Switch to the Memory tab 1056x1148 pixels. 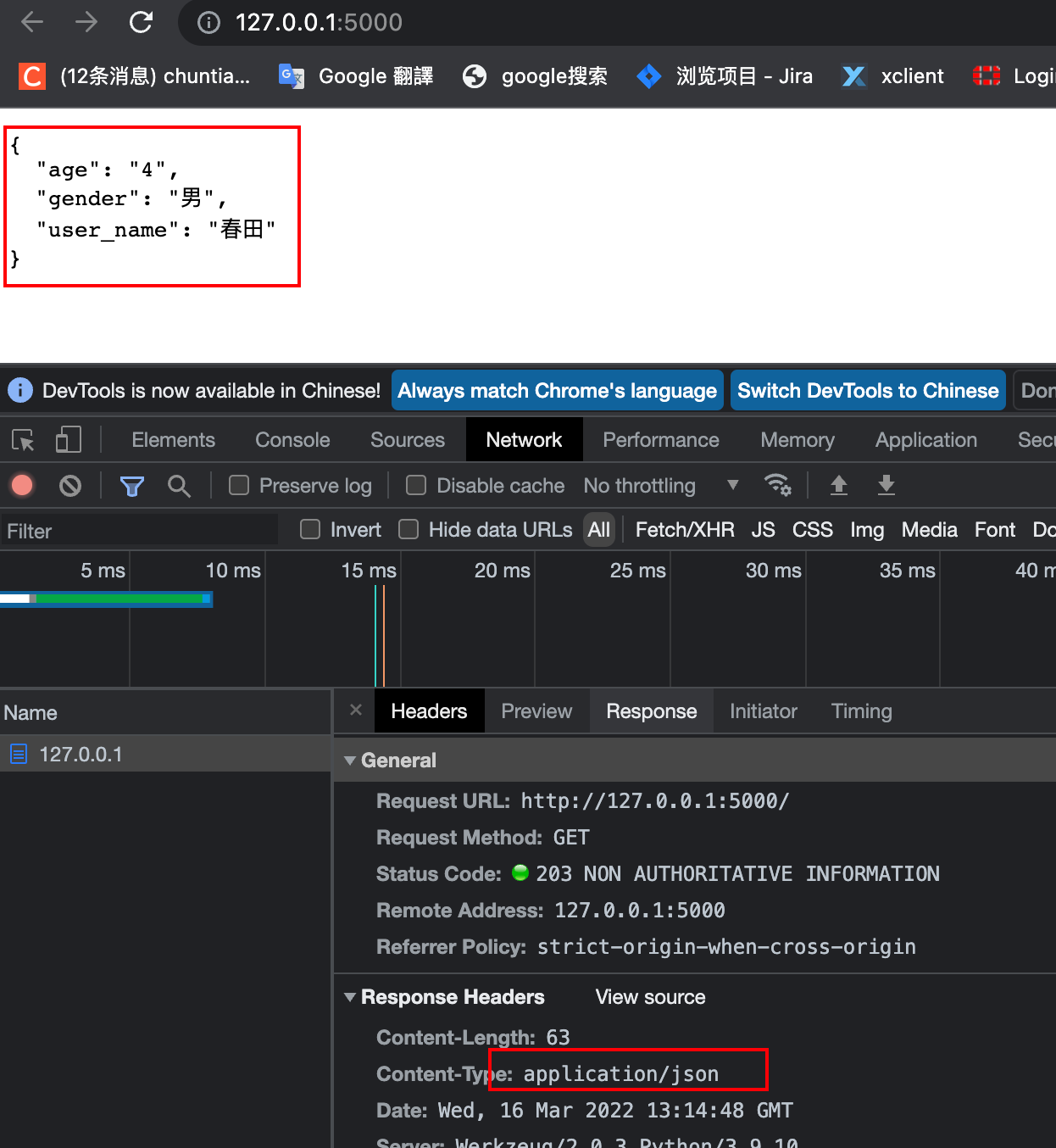tap(798, 440)
